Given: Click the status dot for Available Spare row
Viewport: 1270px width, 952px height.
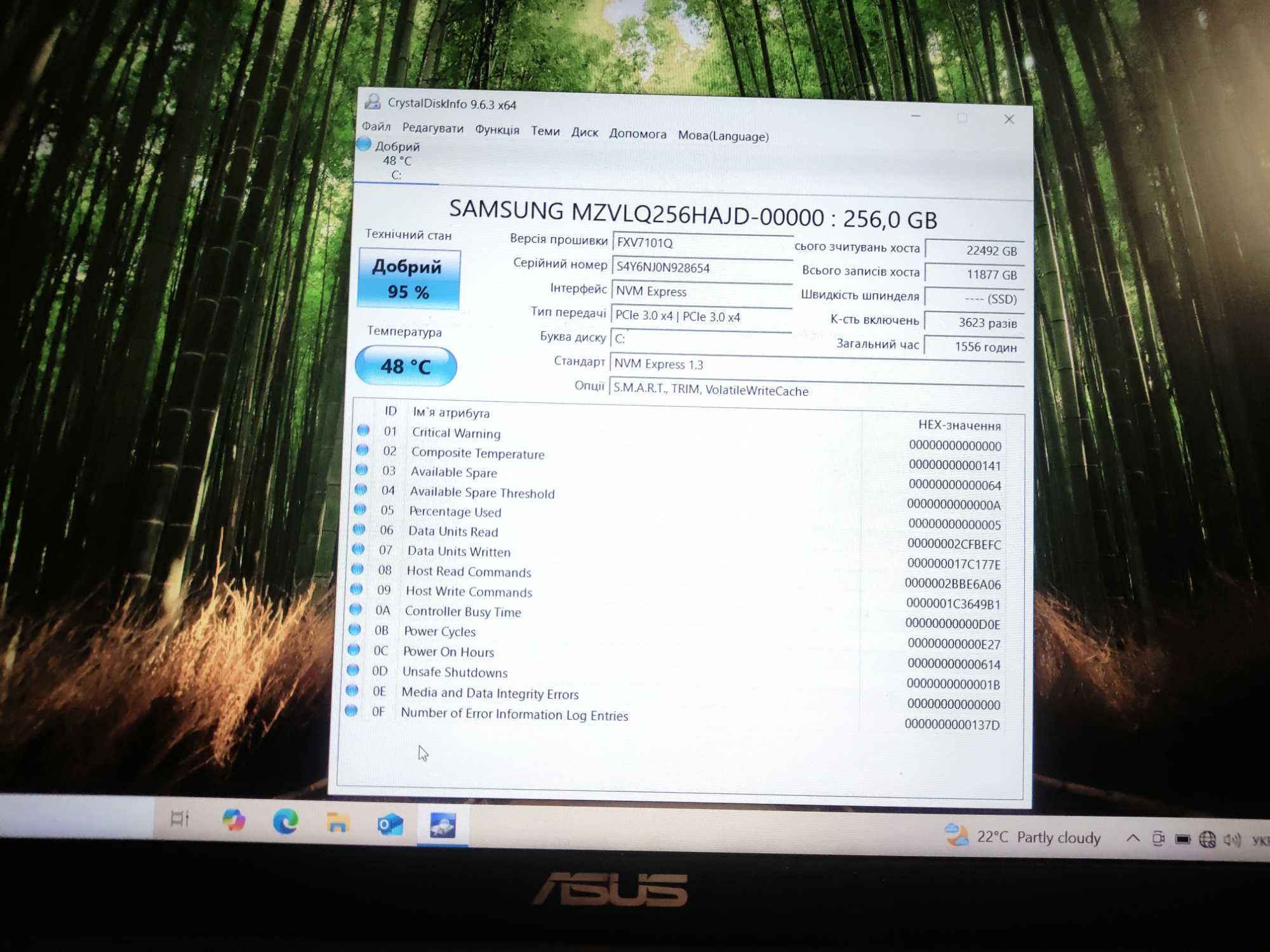Looking at the screenshot, I should click(362, 470).
